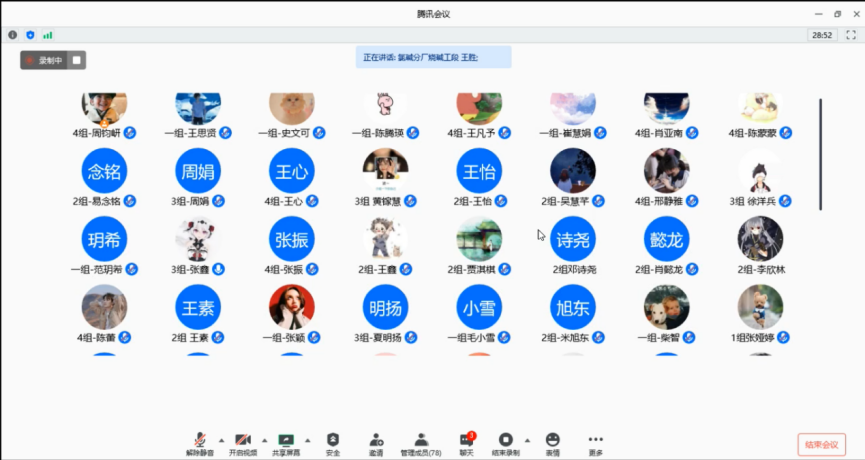The image size is (865, 460).
Task: Expand the arrow beside 结束录制
Action: (x=529, y=439)
